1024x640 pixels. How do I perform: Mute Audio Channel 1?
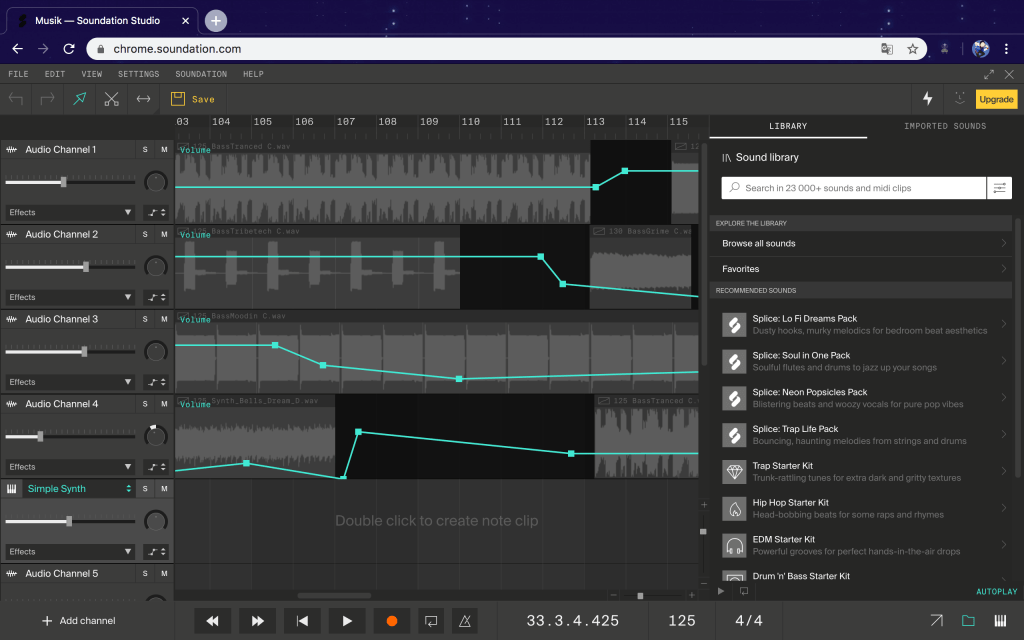pos(164,150)
